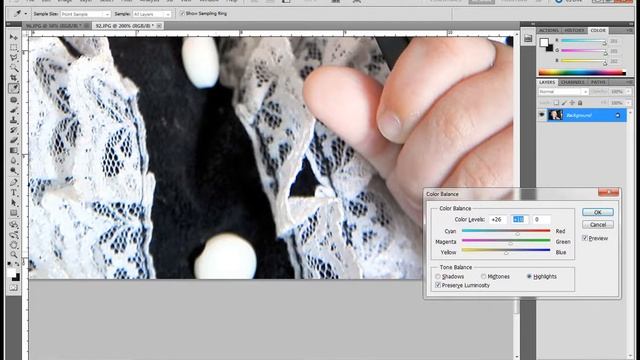Switch to the Channels tab
Image resolution: width=640 pixels, height=360 pixels.
(x=572, y=82)
